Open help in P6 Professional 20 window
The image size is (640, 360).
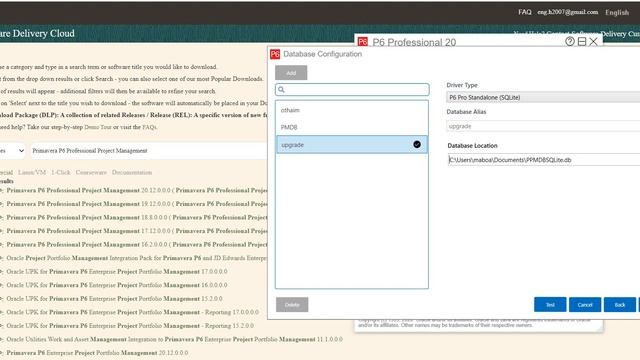[570, 41]
